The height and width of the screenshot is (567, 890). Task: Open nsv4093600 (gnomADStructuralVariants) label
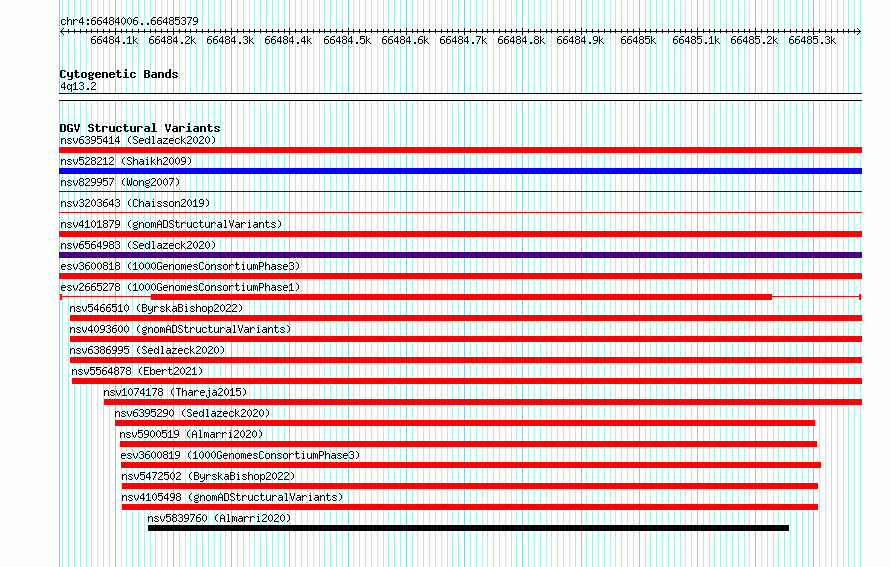[180, 329]
